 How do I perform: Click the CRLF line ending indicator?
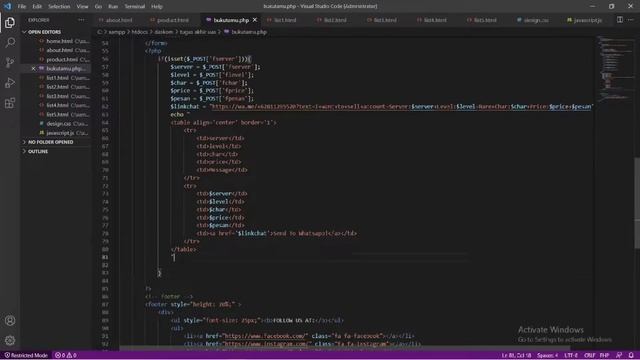click(x=589, y=355)
